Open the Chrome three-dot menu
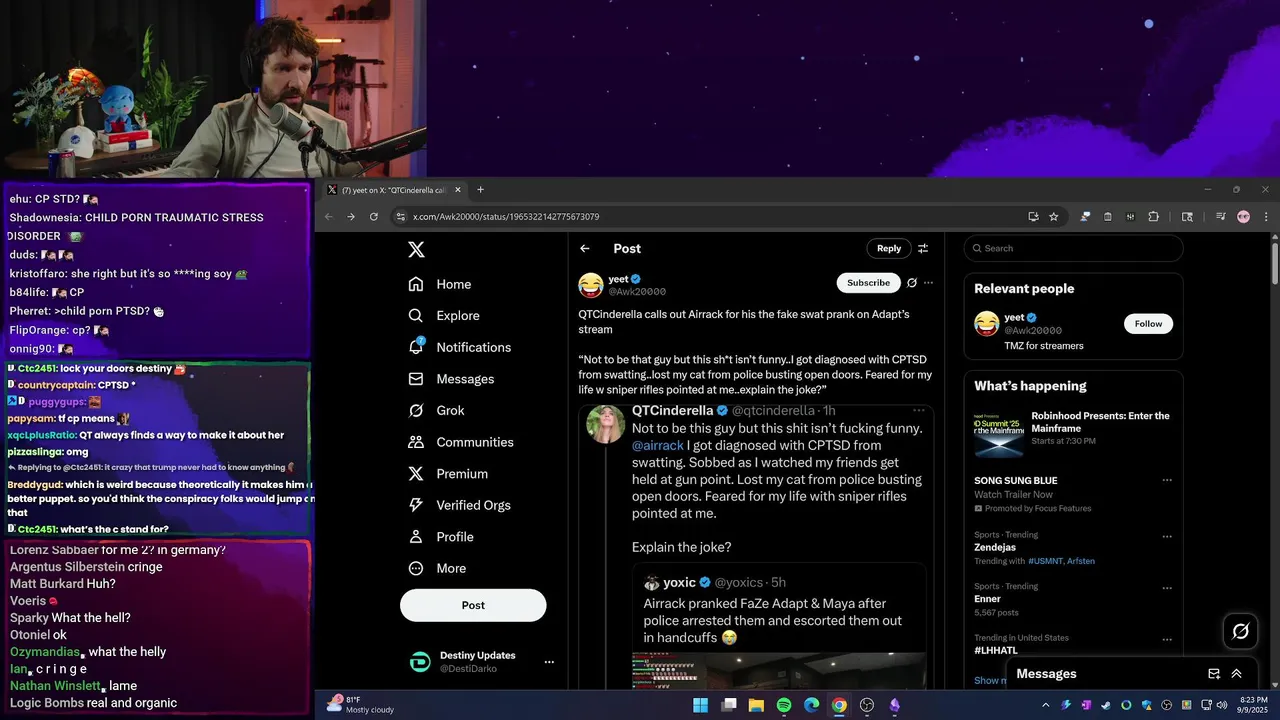1280x720 pixels. tap(1266, 217)
